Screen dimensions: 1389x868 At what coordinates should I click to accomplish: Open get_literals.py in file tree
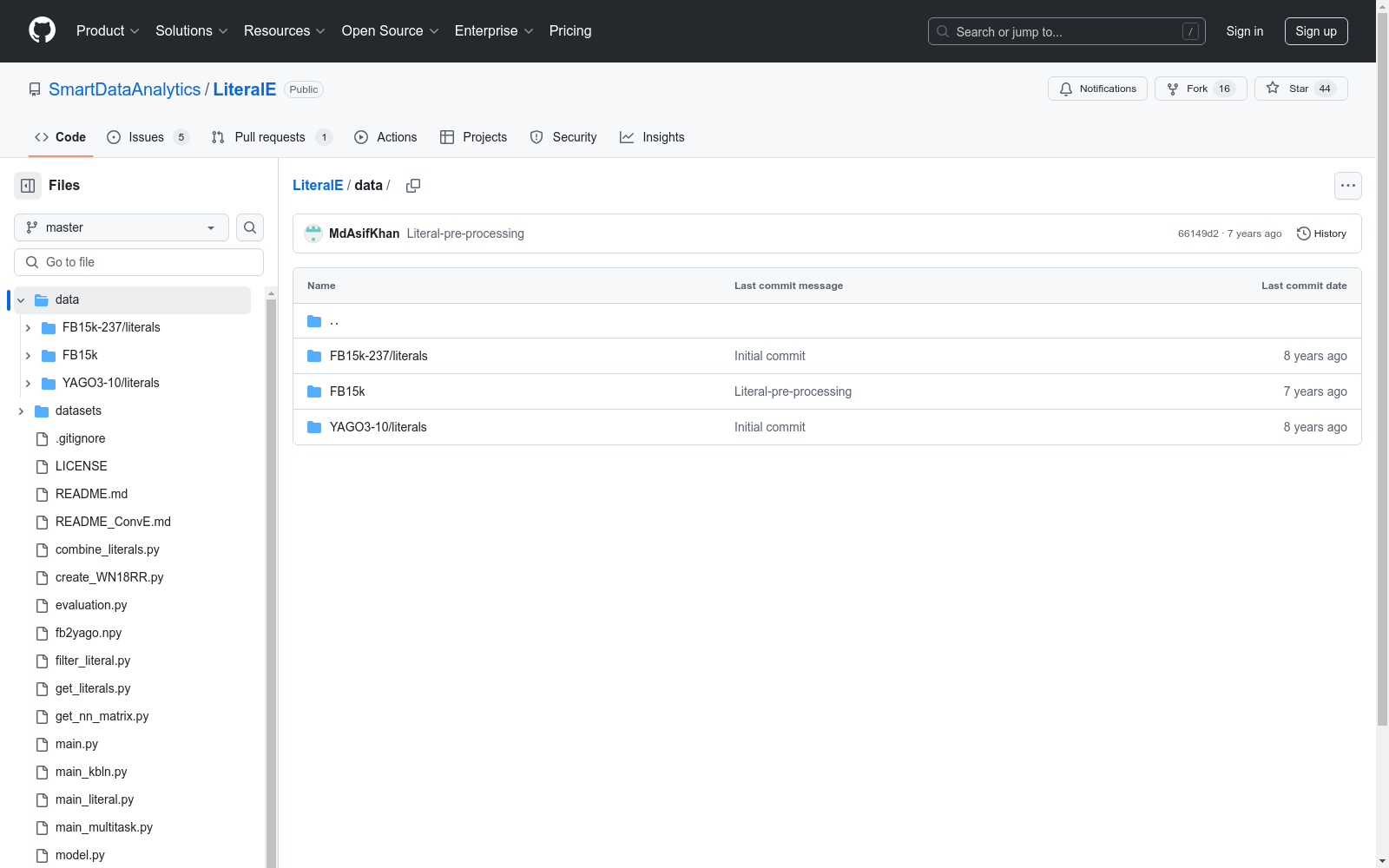tap(93, 688)
